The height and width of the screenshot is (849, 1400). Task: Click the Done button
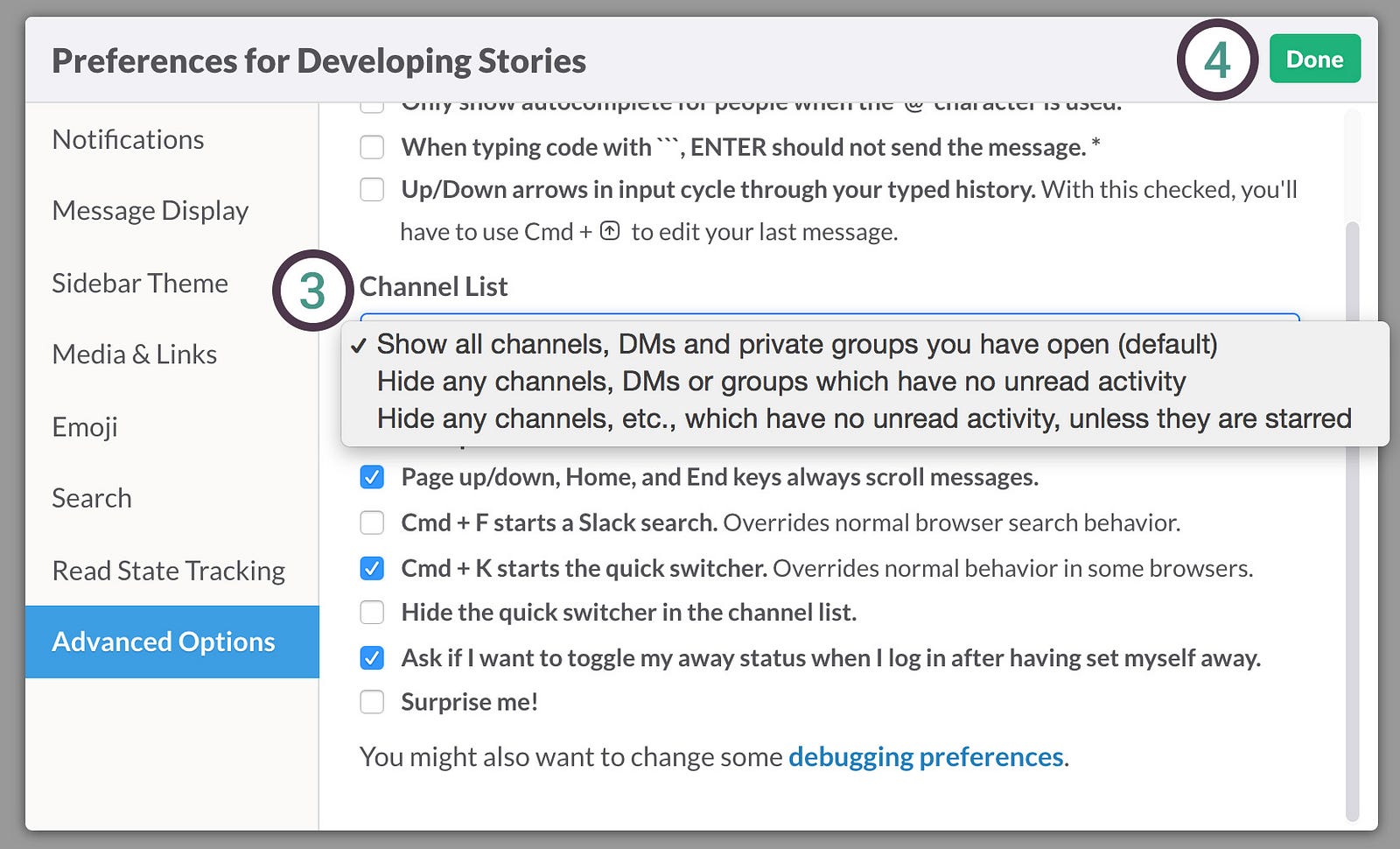[x=1314, y=60]
